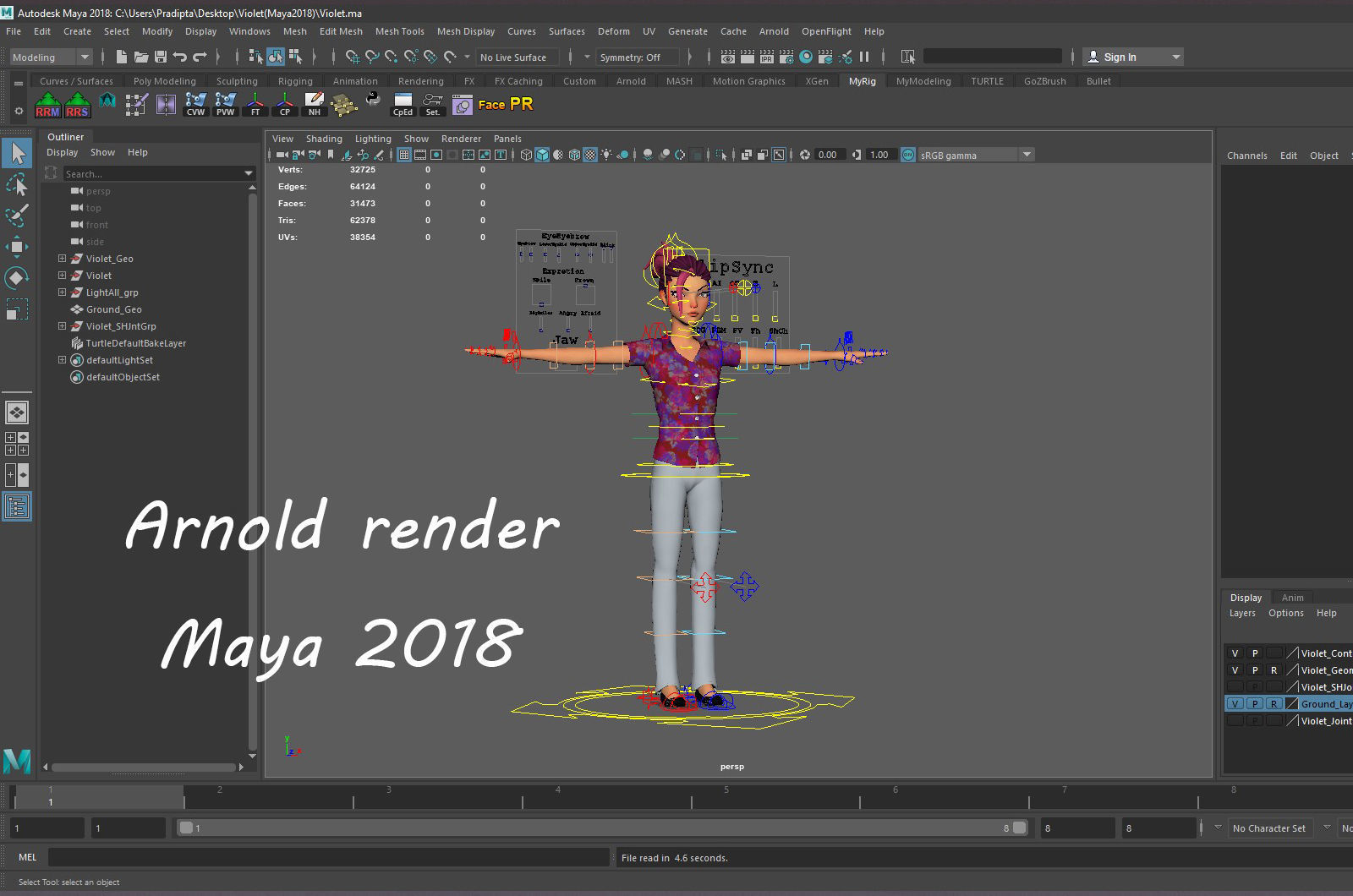Switch to the Rigging shelf tab

click(x=295, y=81)
